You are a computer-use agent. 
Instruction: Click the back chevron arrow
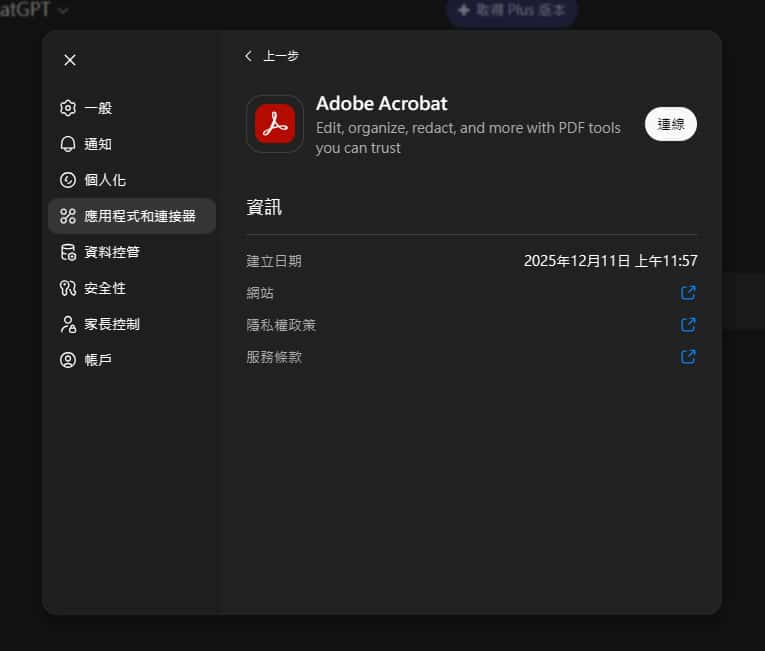tap(249, 56)
